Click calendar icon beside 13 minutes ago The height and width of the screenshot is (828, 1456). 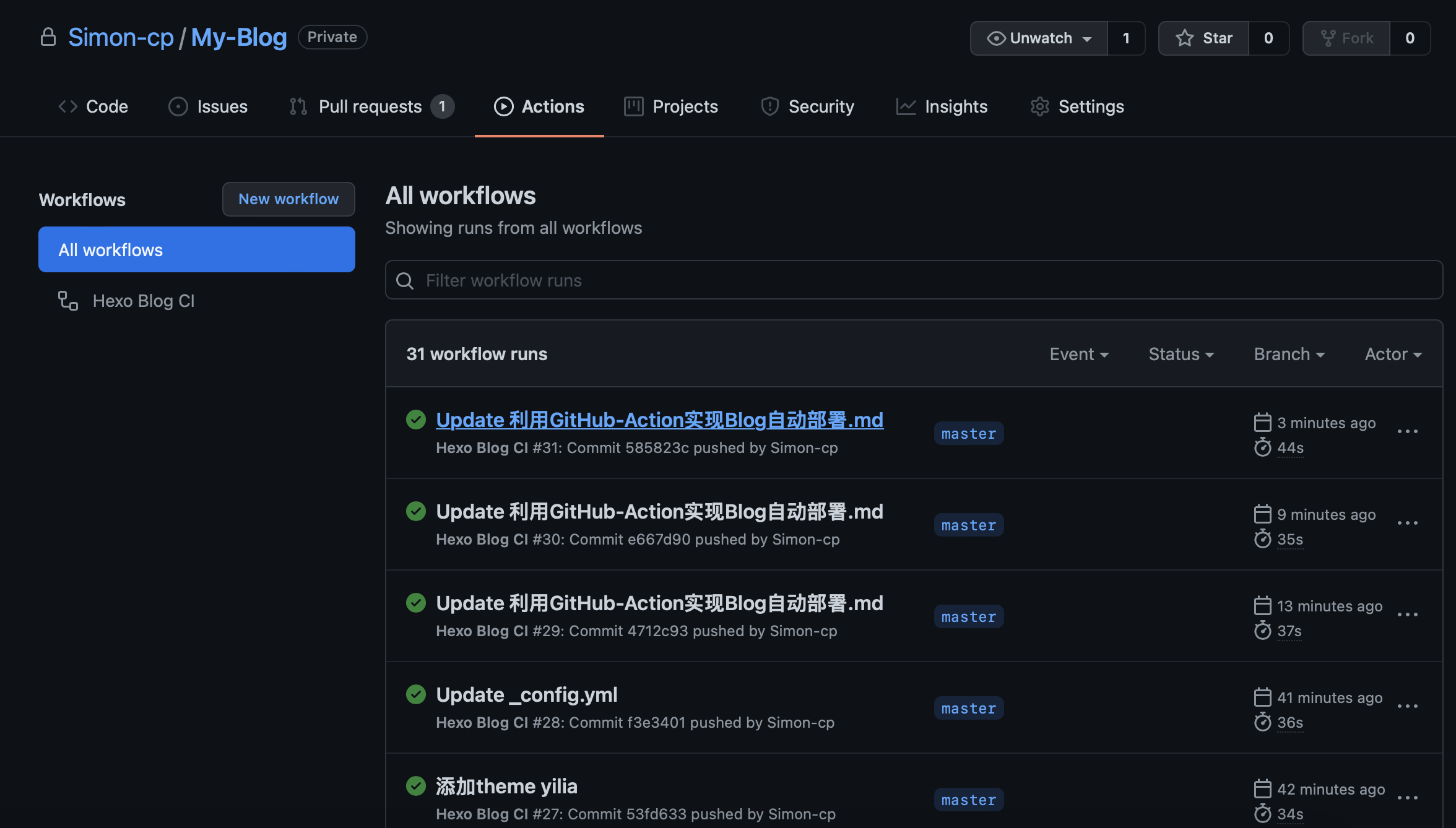(x=1262, y=605)
